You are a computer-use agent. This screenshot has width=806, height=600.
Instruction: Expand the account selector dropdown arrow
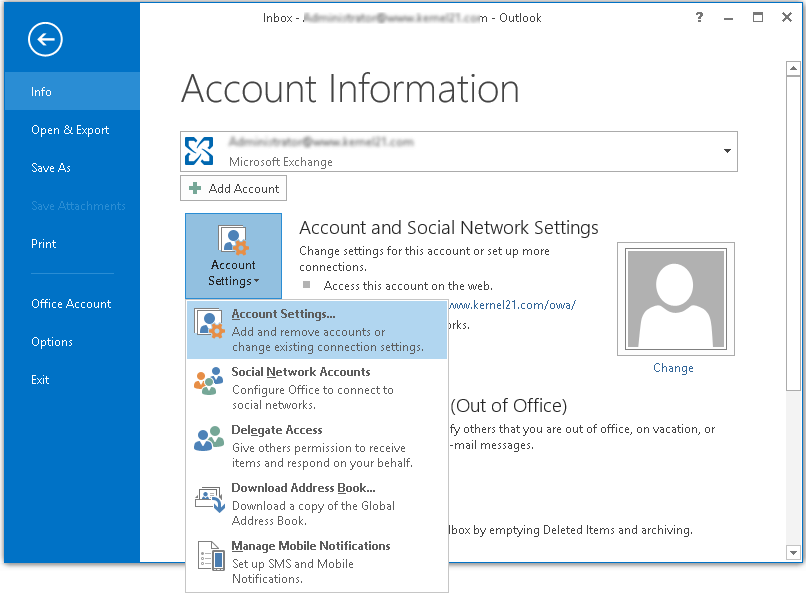point(727,151)
